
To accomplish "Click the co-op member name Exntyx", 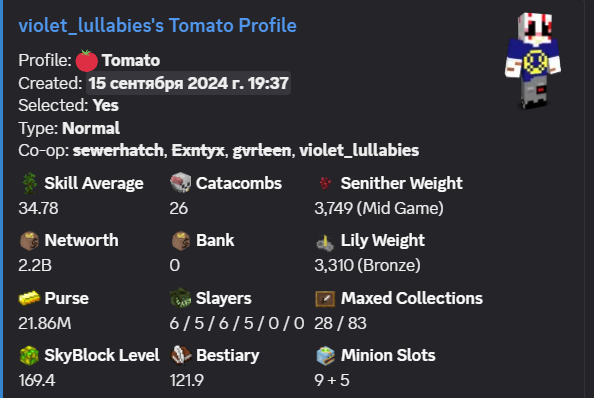I will coord(198,150).
